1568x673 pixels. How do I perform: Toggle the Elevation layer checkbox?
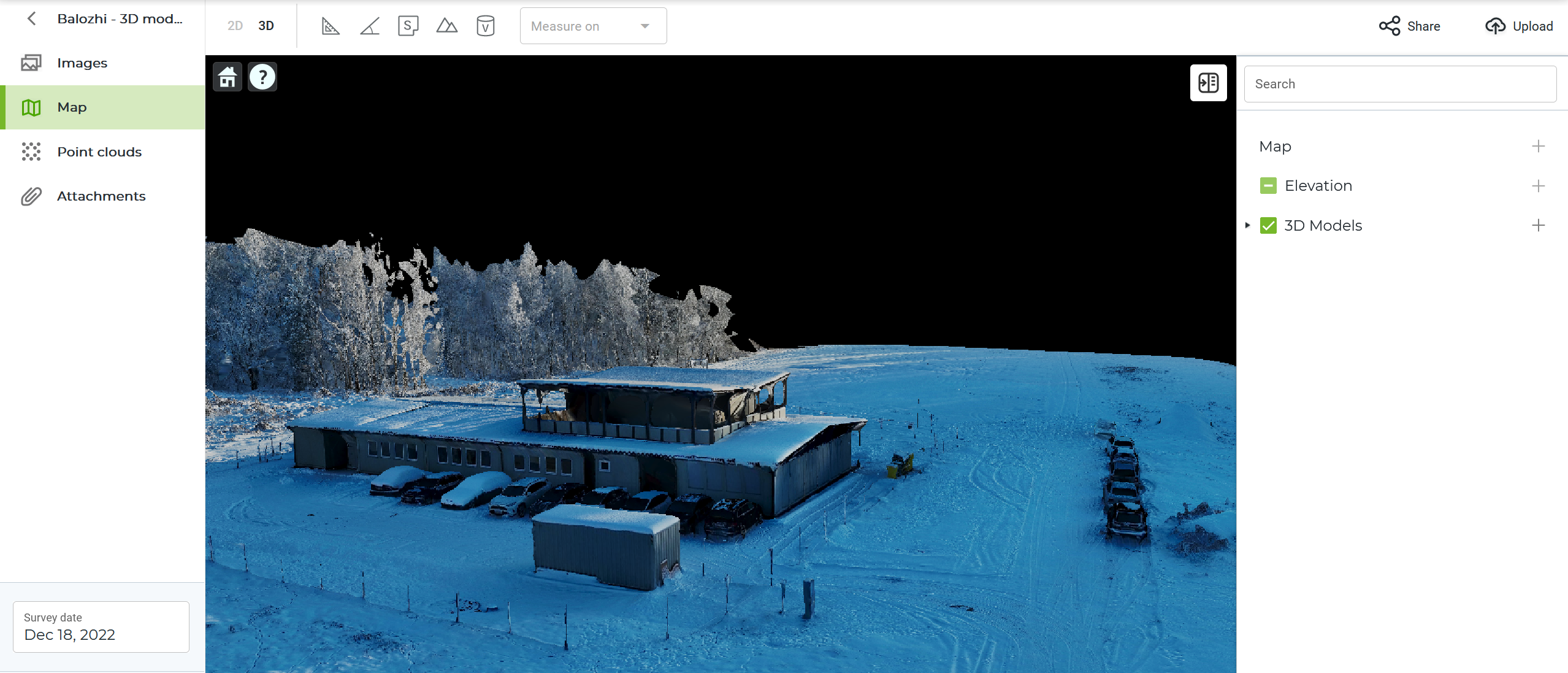click(x=1268, y=186)
